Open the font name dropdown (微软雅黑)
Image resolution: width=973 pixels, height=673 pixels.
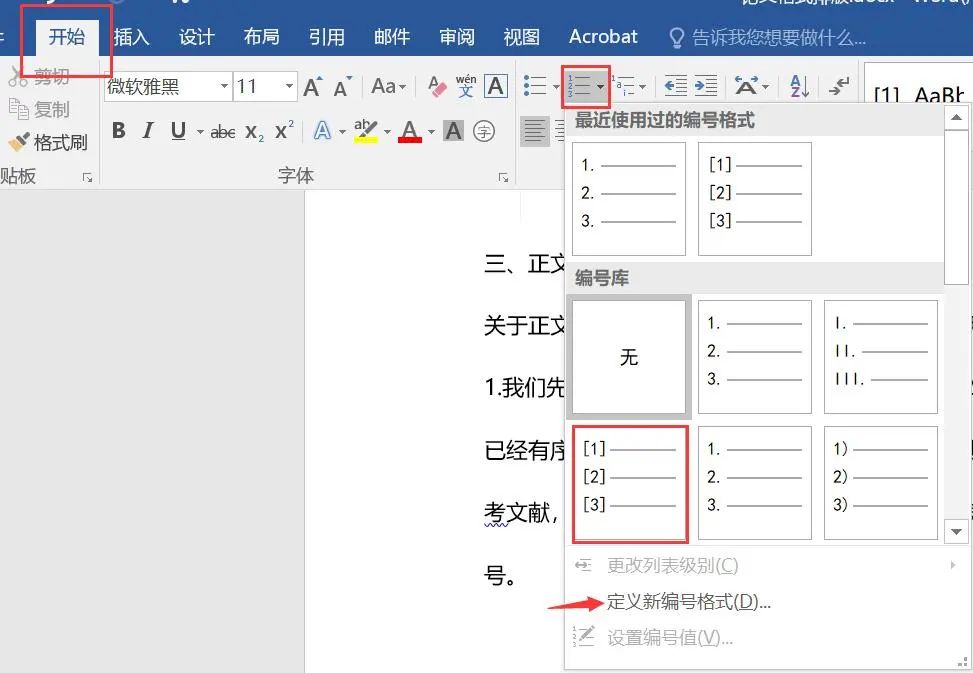click(x=225, y=86)
